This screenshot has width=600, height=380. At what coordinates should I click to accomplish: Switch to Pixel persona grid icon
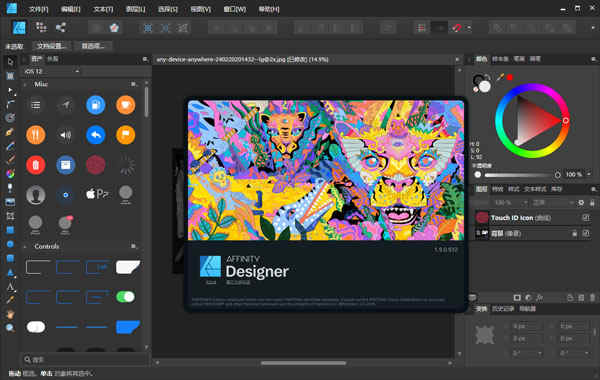[x=41, y=27]
